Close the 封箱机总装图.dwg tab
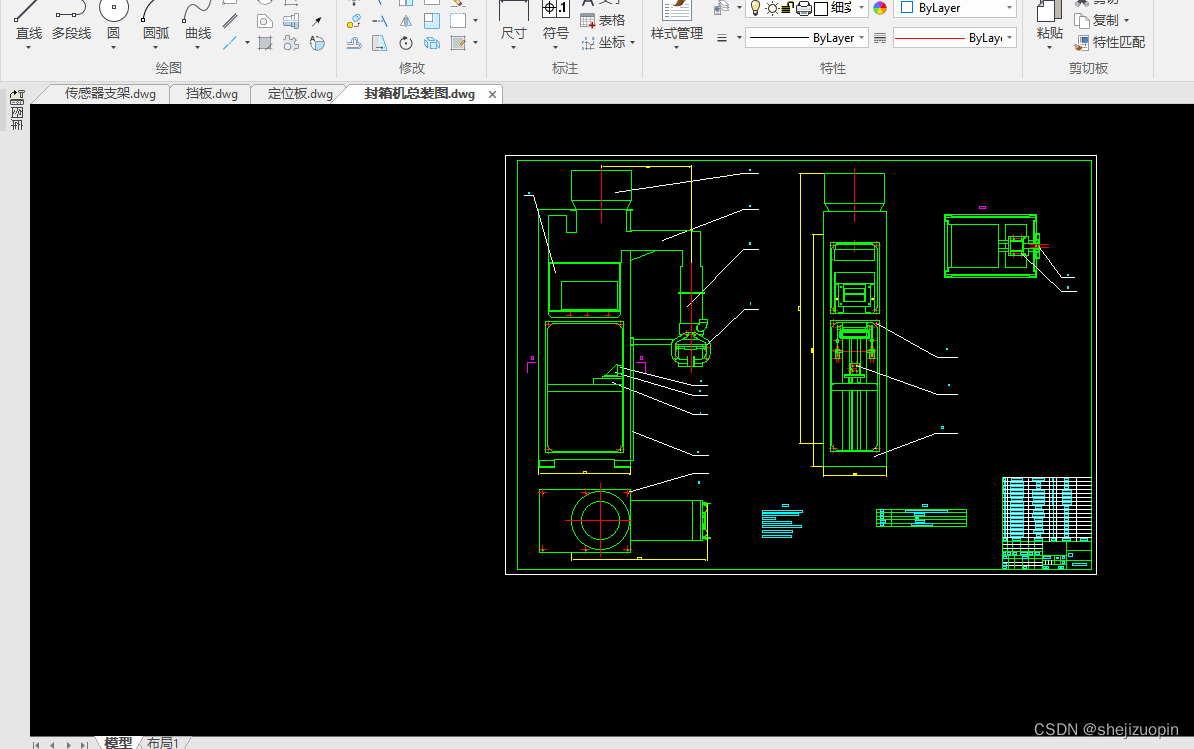The height and width of the screenshot is (749, 1194). [x=492, y=94]
